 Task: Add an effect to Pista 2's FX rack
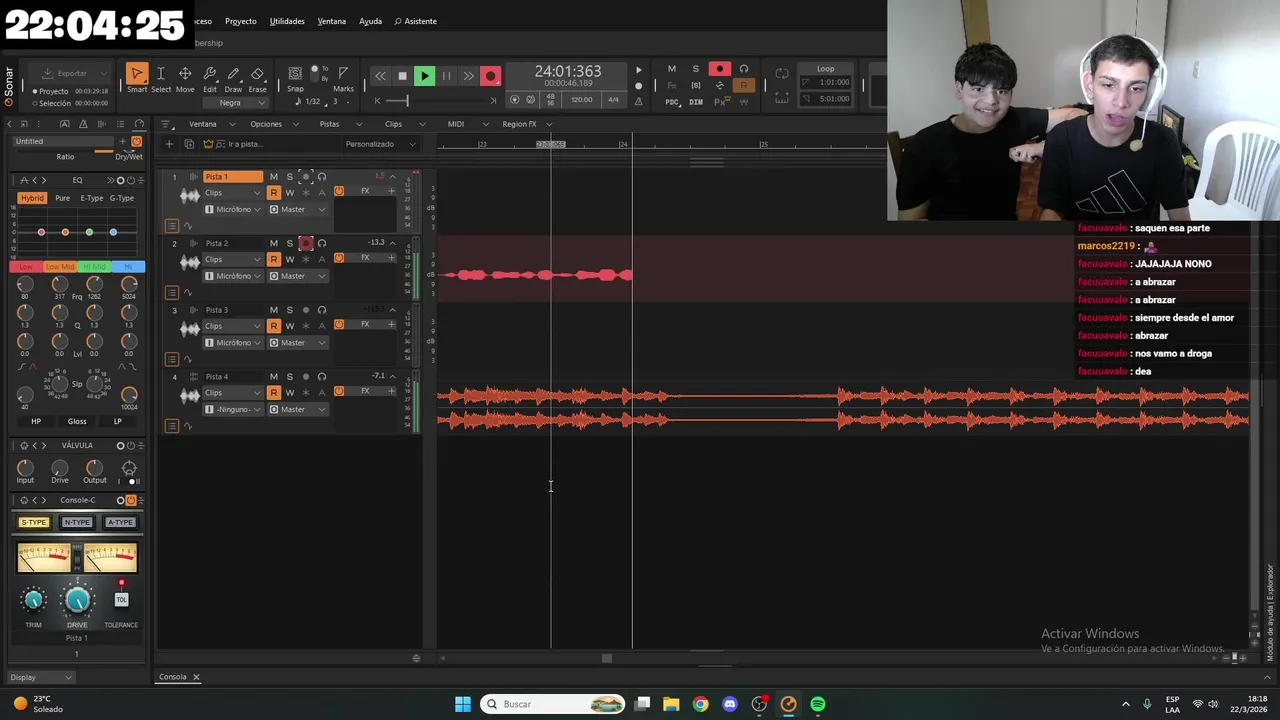click(392, 258)
